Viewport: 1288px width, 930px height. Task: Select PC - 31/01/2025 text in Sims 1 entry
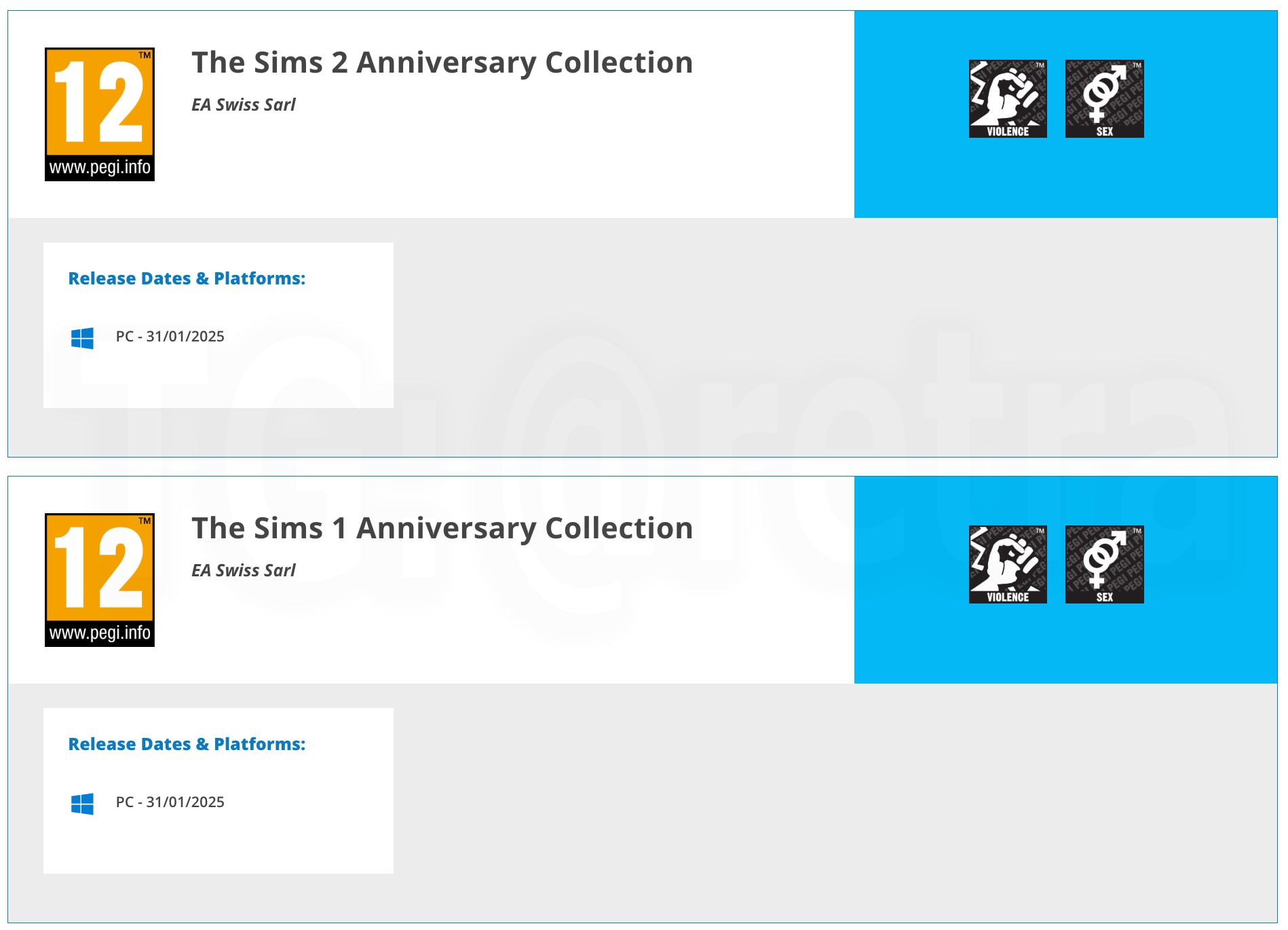click(x=170, y=802)
